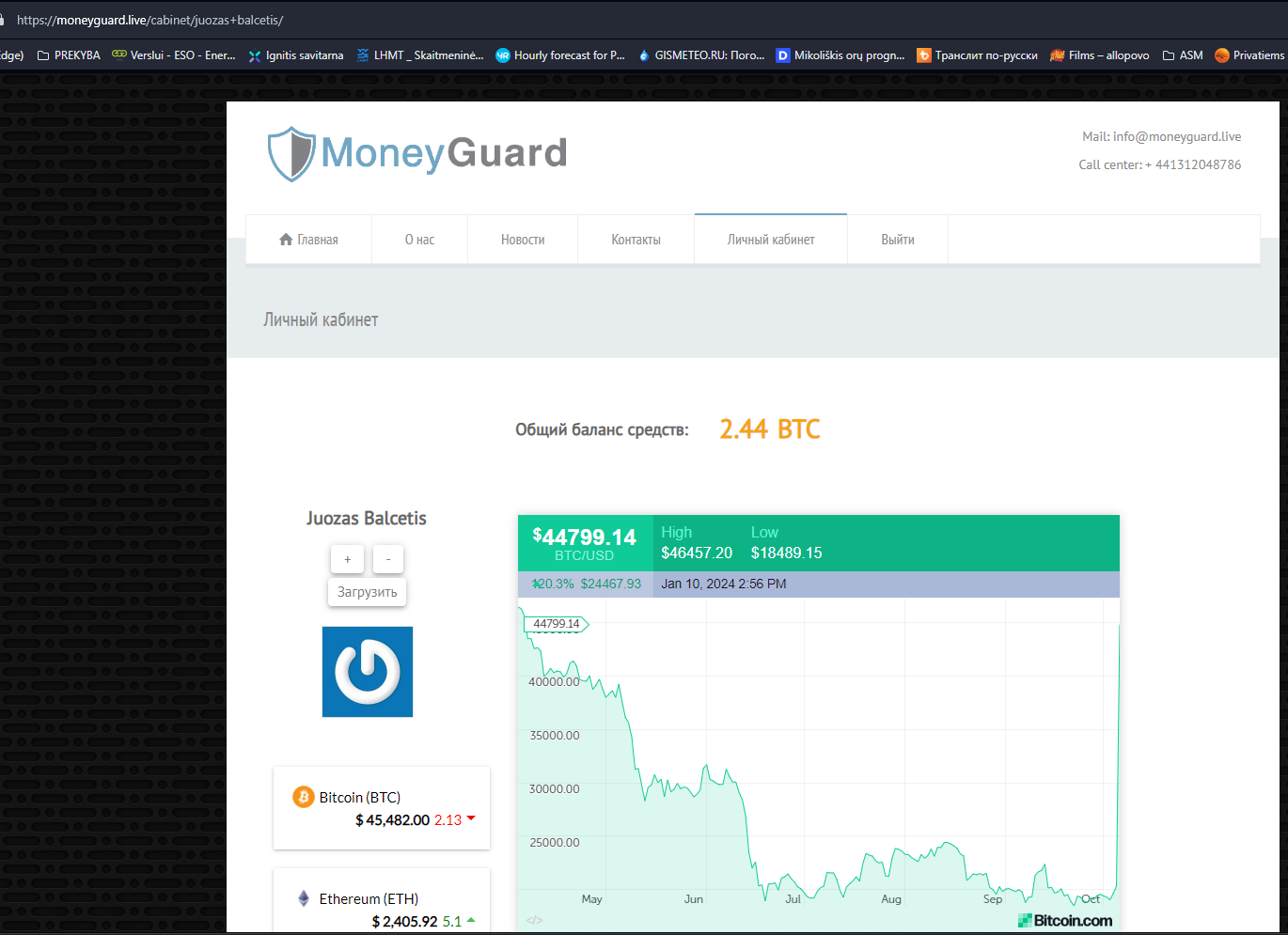Click the Bitcoin (BTC) coin icon

pos(303,796)
